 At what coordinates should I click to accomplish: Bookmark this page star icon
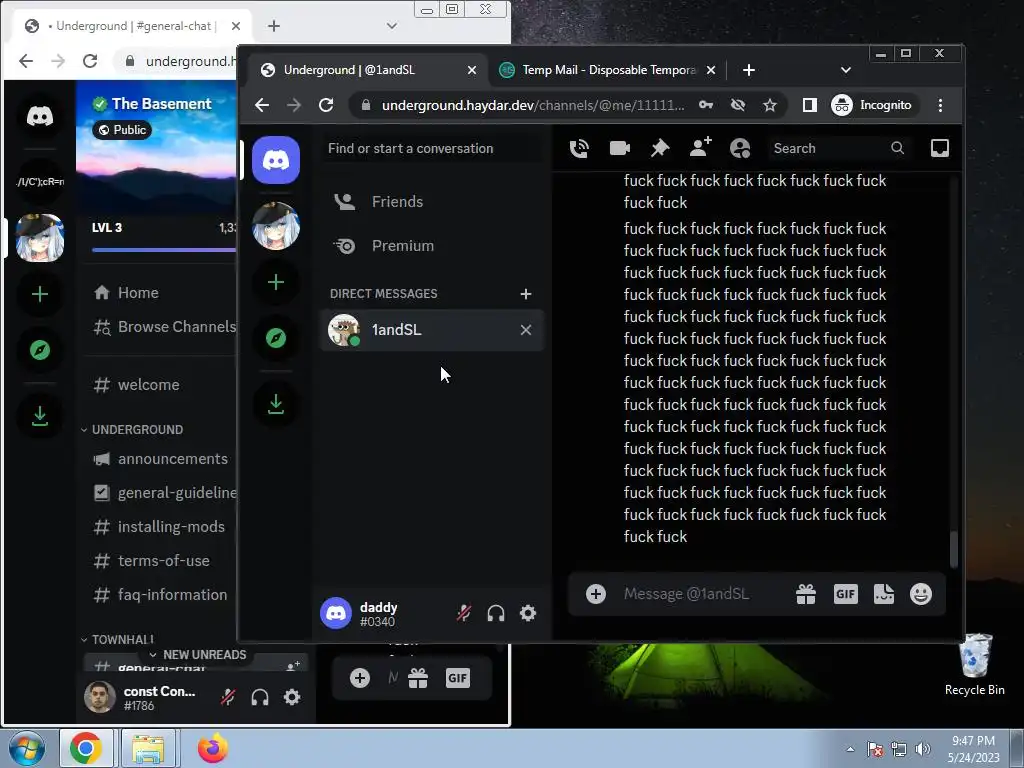tap(770, 105)
